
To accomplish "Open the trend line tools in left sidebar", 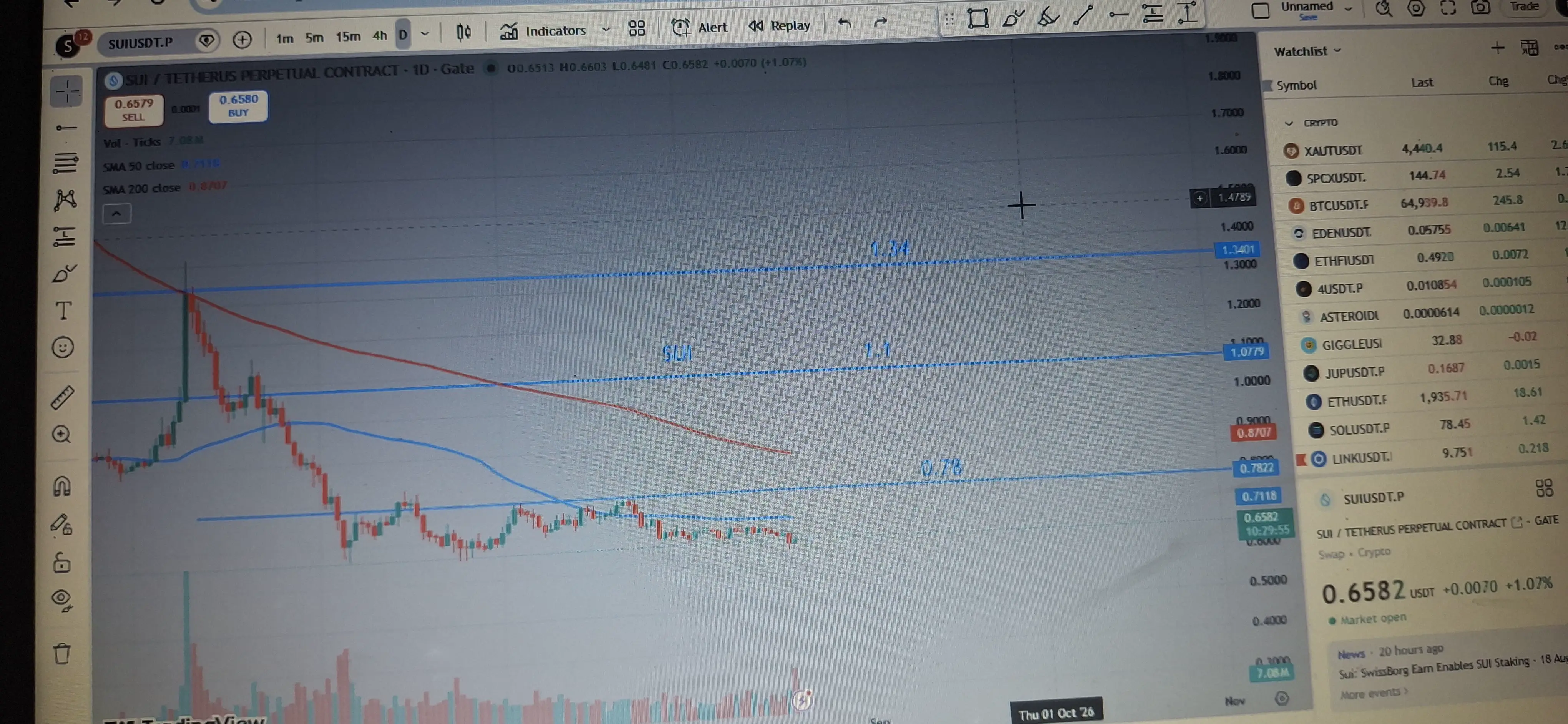I will (x=66, y=128).
